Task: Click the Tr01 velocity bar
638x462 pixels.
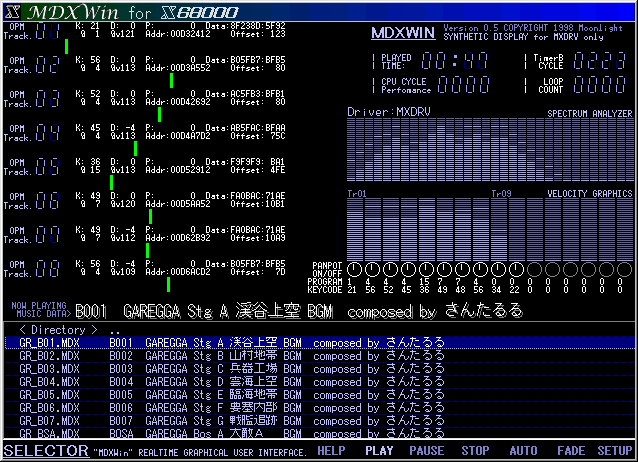Action: point(354,229)
